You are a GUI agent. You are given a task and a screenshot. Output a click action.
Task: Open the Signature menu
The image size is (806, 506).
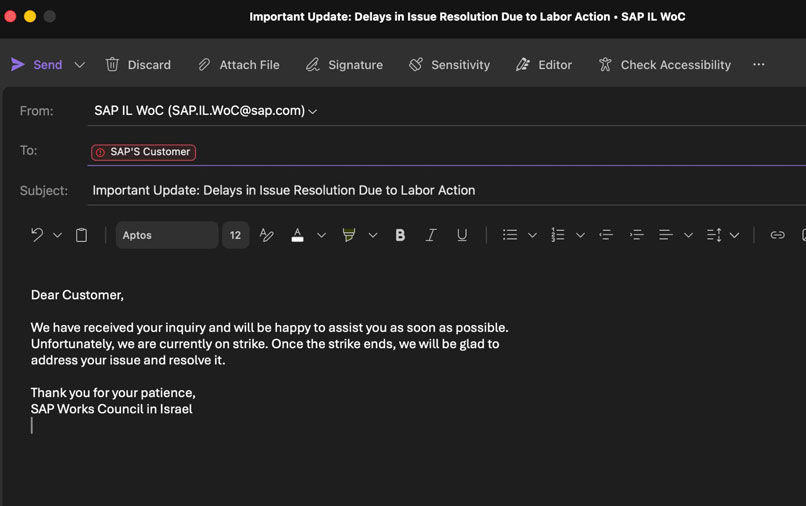(x=344, y=65)
